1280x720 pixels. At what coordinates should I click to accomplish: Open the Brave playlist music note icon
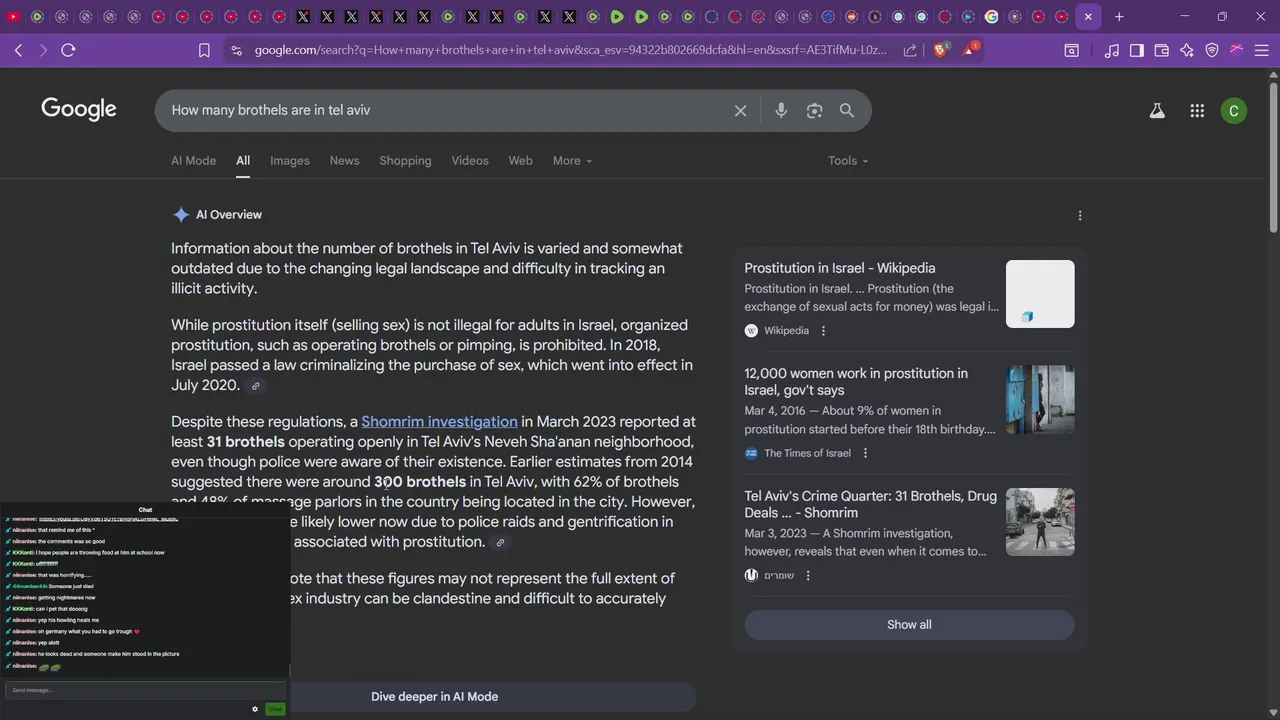click(x=1111, y=50)
